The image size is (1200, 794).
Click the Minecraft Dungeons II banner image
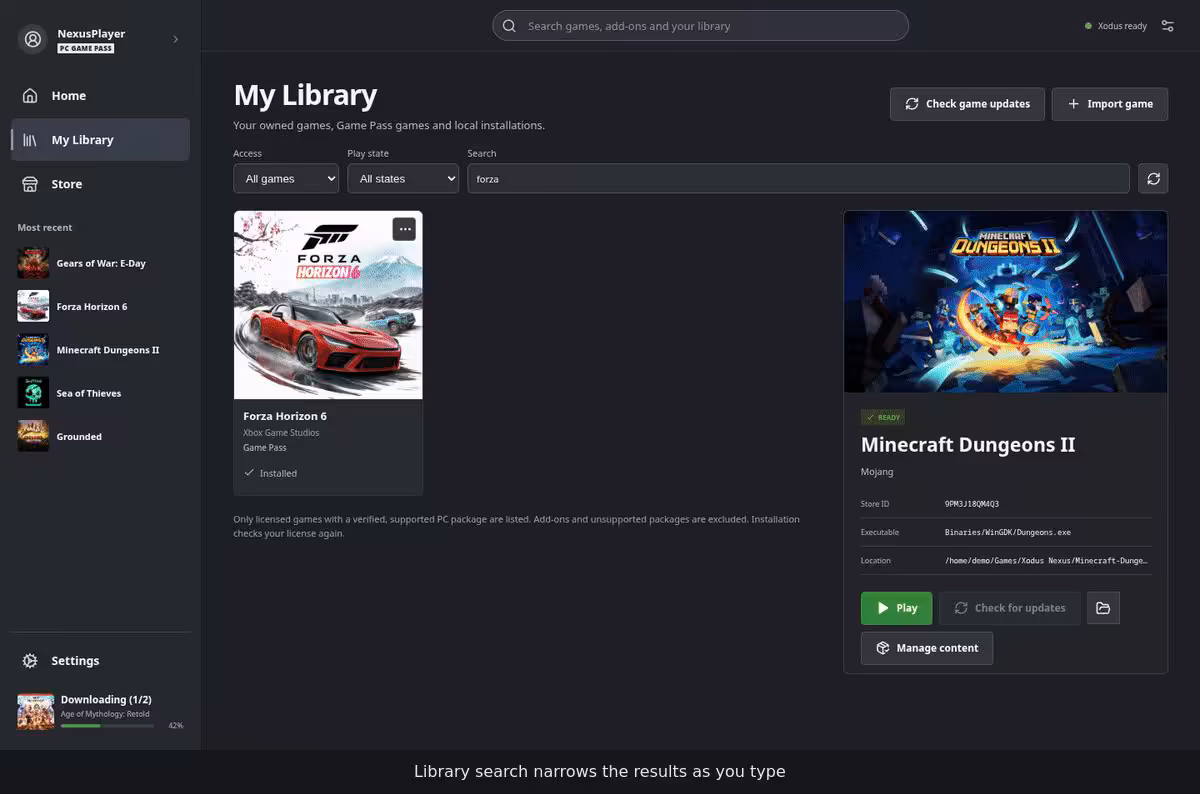[x=1005, y=301]
